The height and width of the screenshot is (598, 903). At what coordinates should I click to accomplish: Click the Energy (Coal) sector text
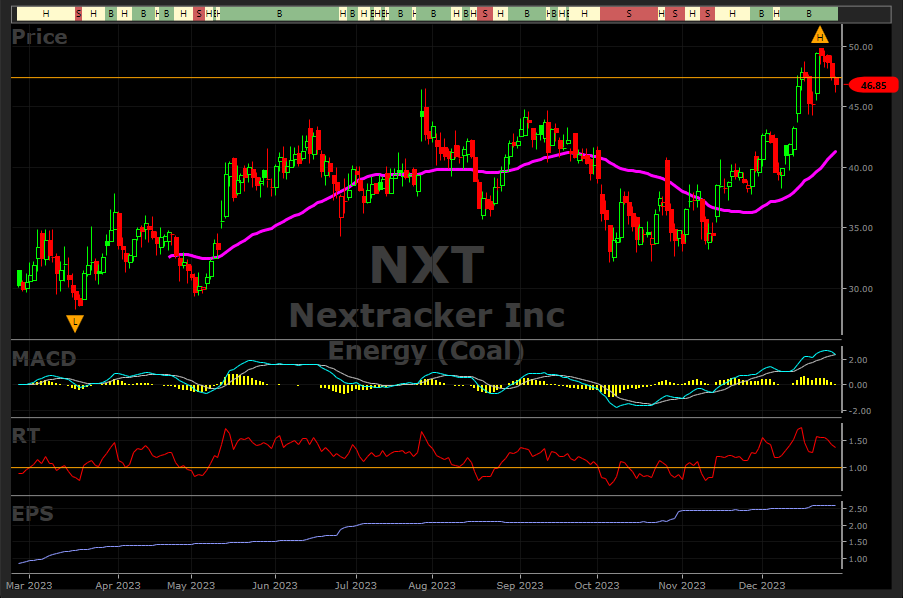click(427, 350)
